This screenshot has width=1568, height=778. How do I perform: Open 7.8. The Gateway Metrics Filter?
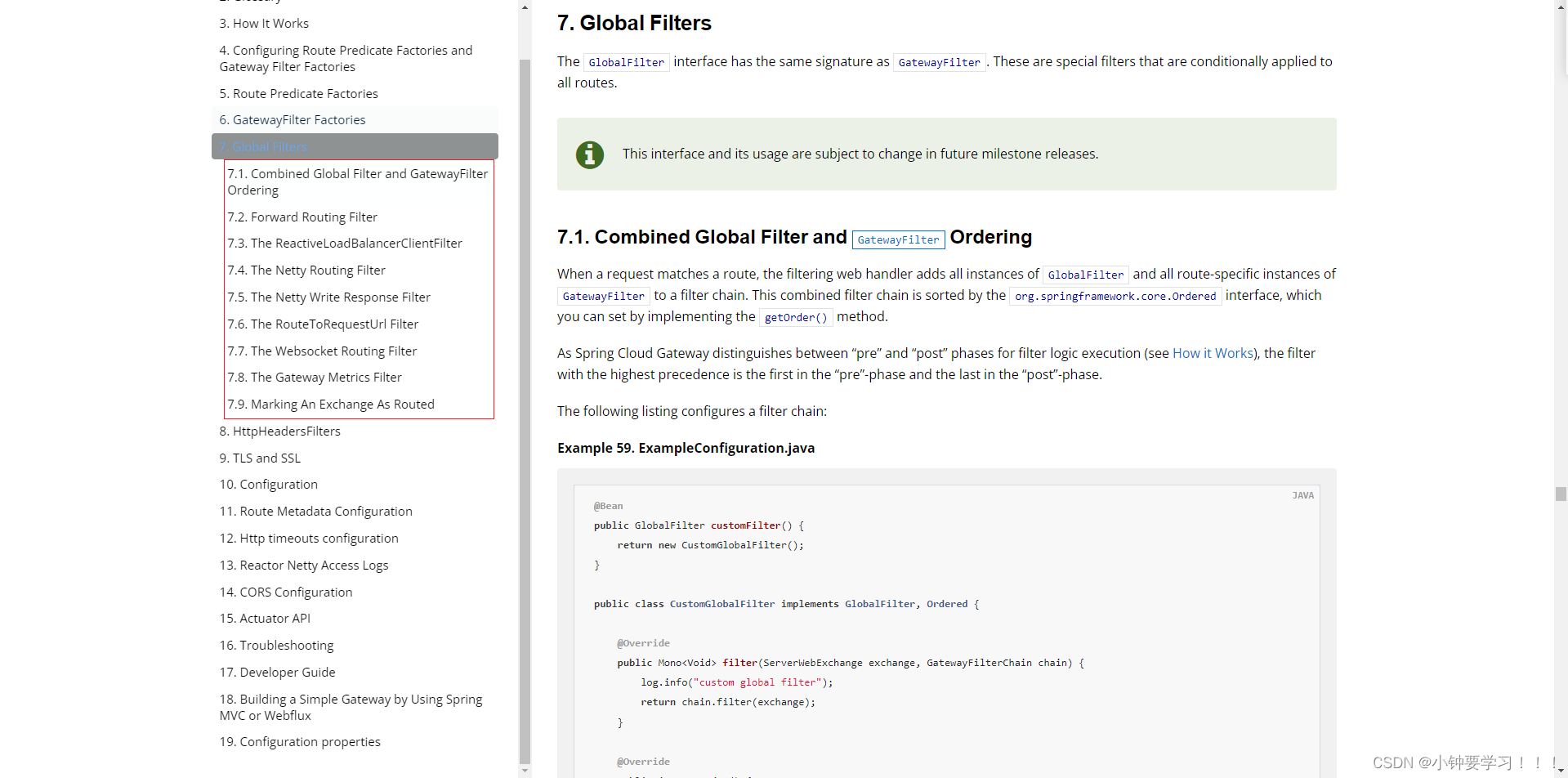[x=315, y=378]
